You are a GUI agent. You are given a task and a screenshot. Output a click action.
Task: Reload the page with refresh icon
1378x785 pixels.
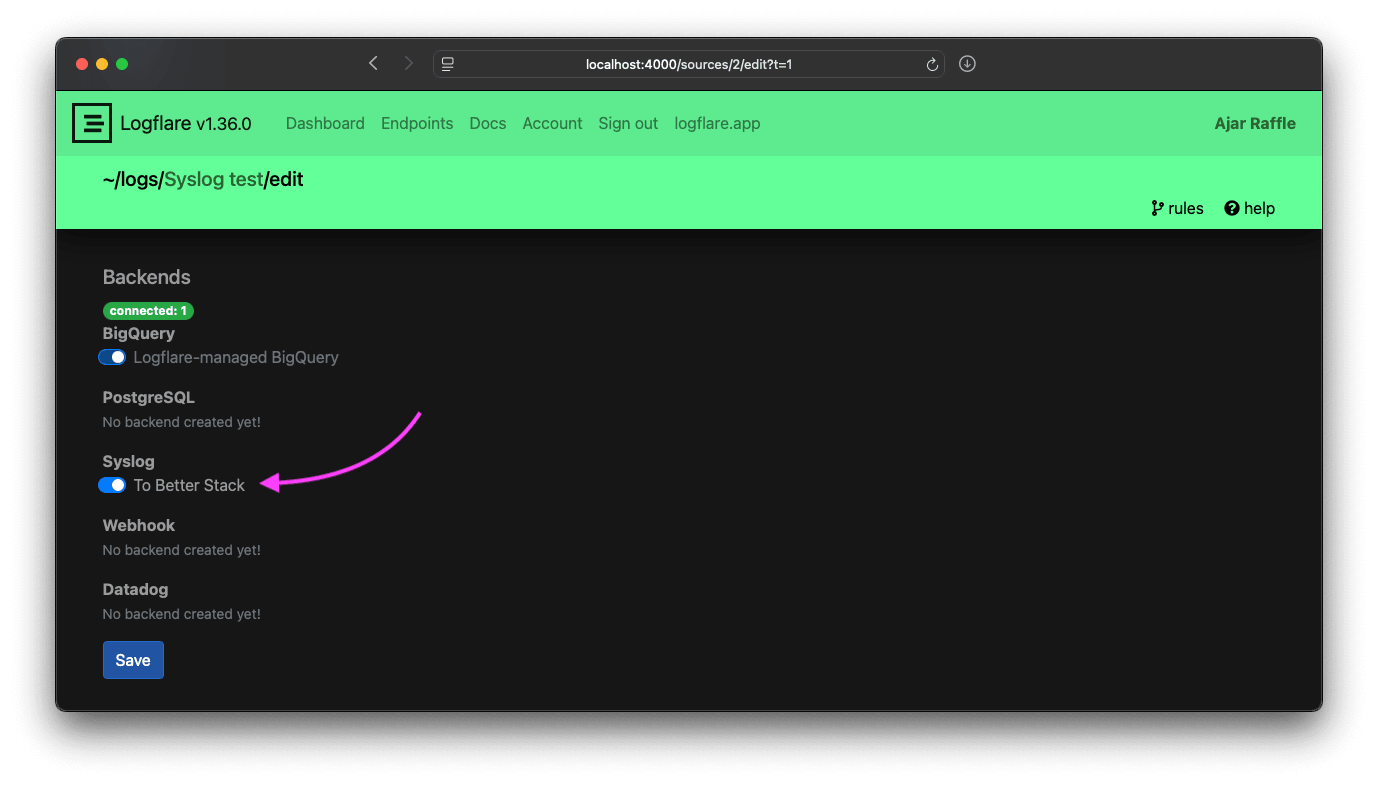(932, 64)
